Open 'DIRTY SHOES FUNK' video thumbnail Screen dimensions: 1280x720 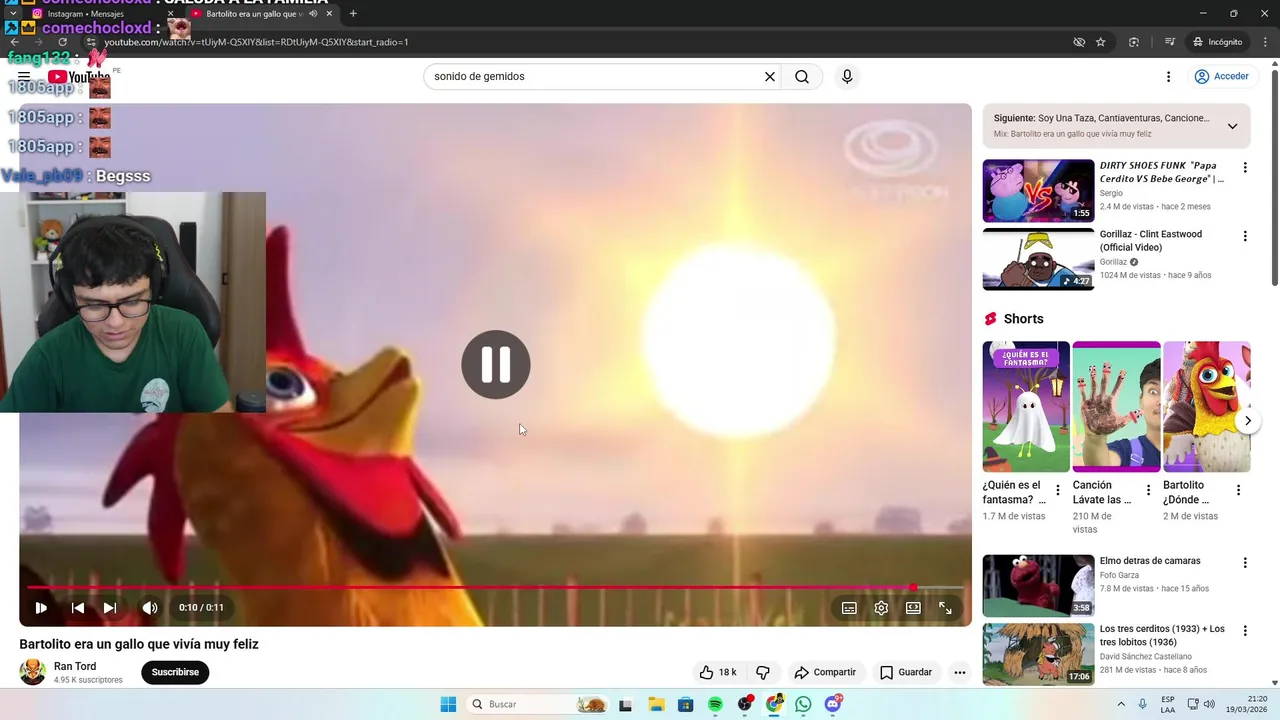click(x=1038, y=191)
